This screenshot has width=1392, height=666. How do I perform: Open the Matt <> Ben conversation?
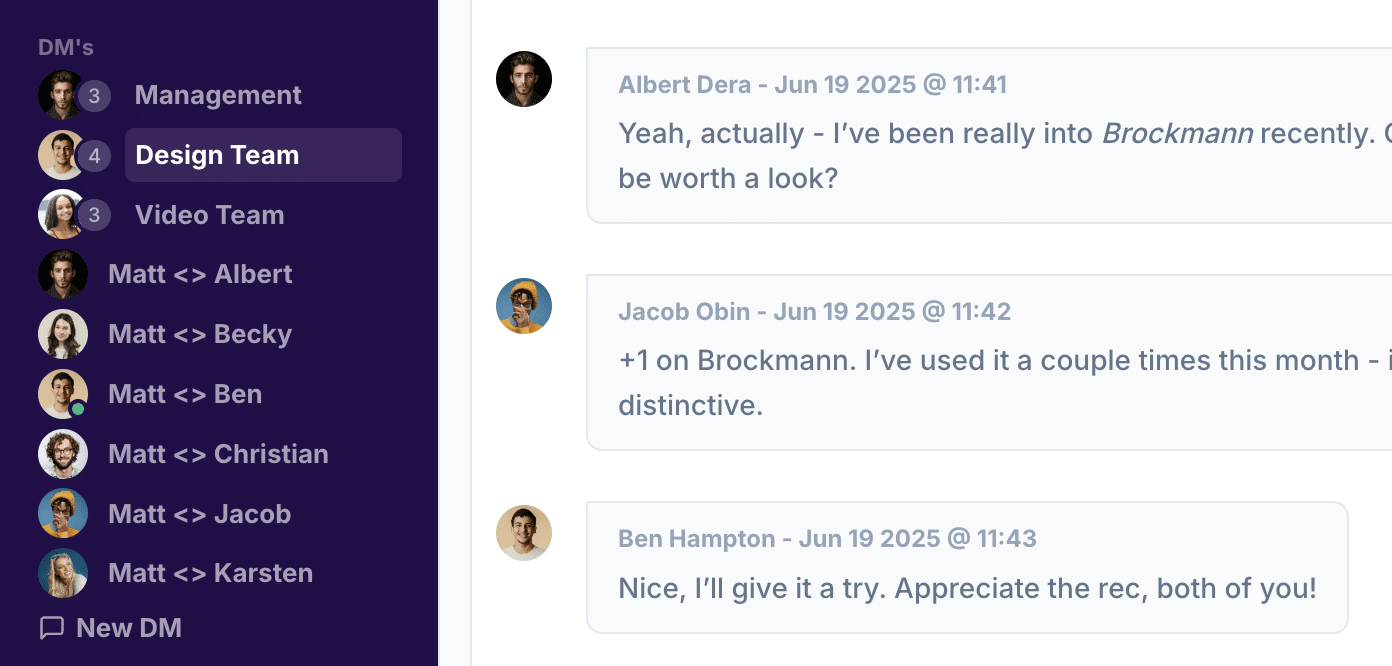(185, 394)
